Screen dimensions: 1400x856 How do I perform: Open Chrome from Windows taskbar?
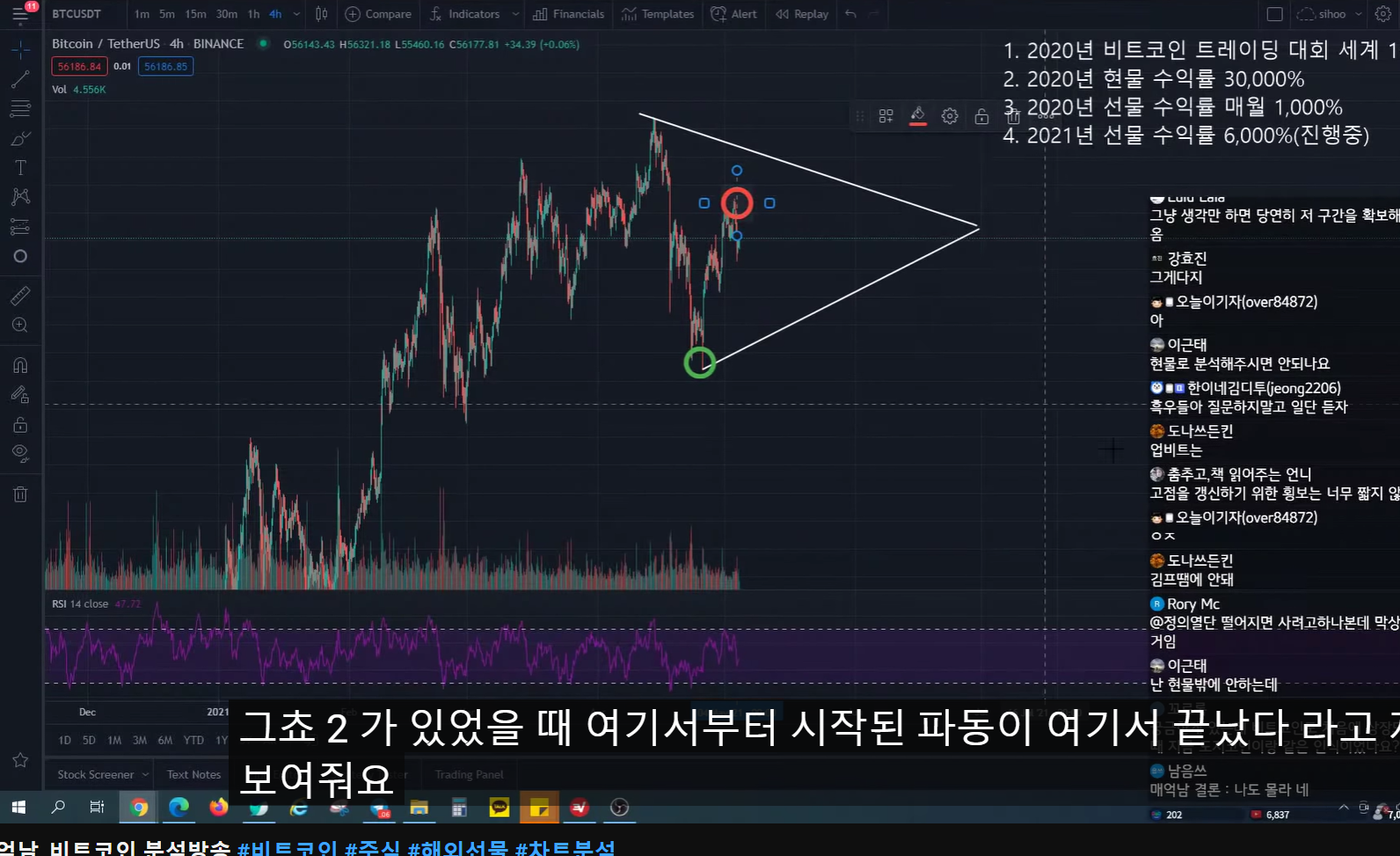(139, 808)
